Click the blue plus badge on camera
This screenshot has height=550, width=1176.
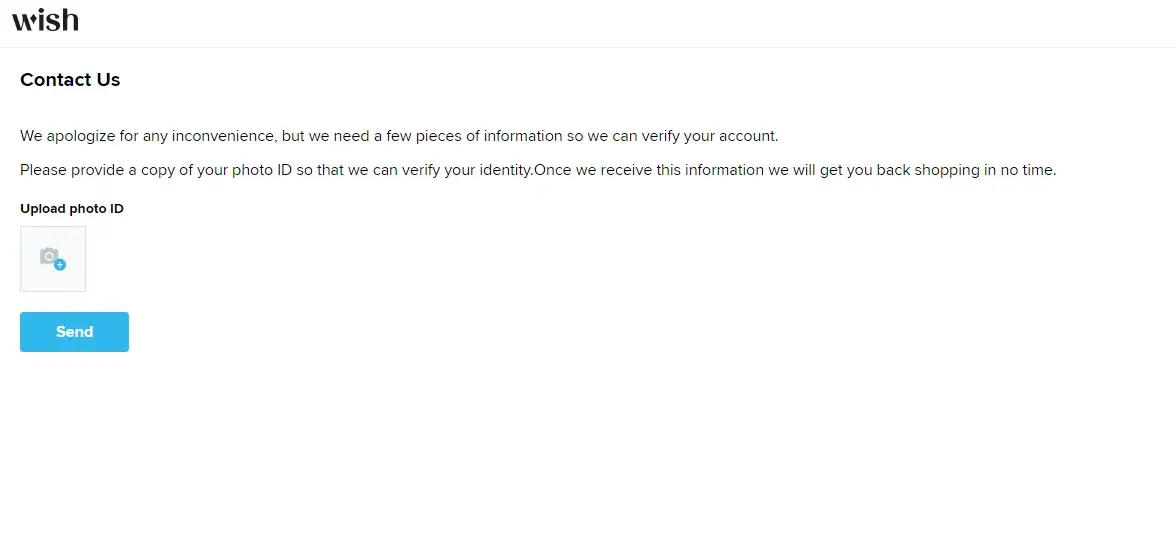[60, 265]
